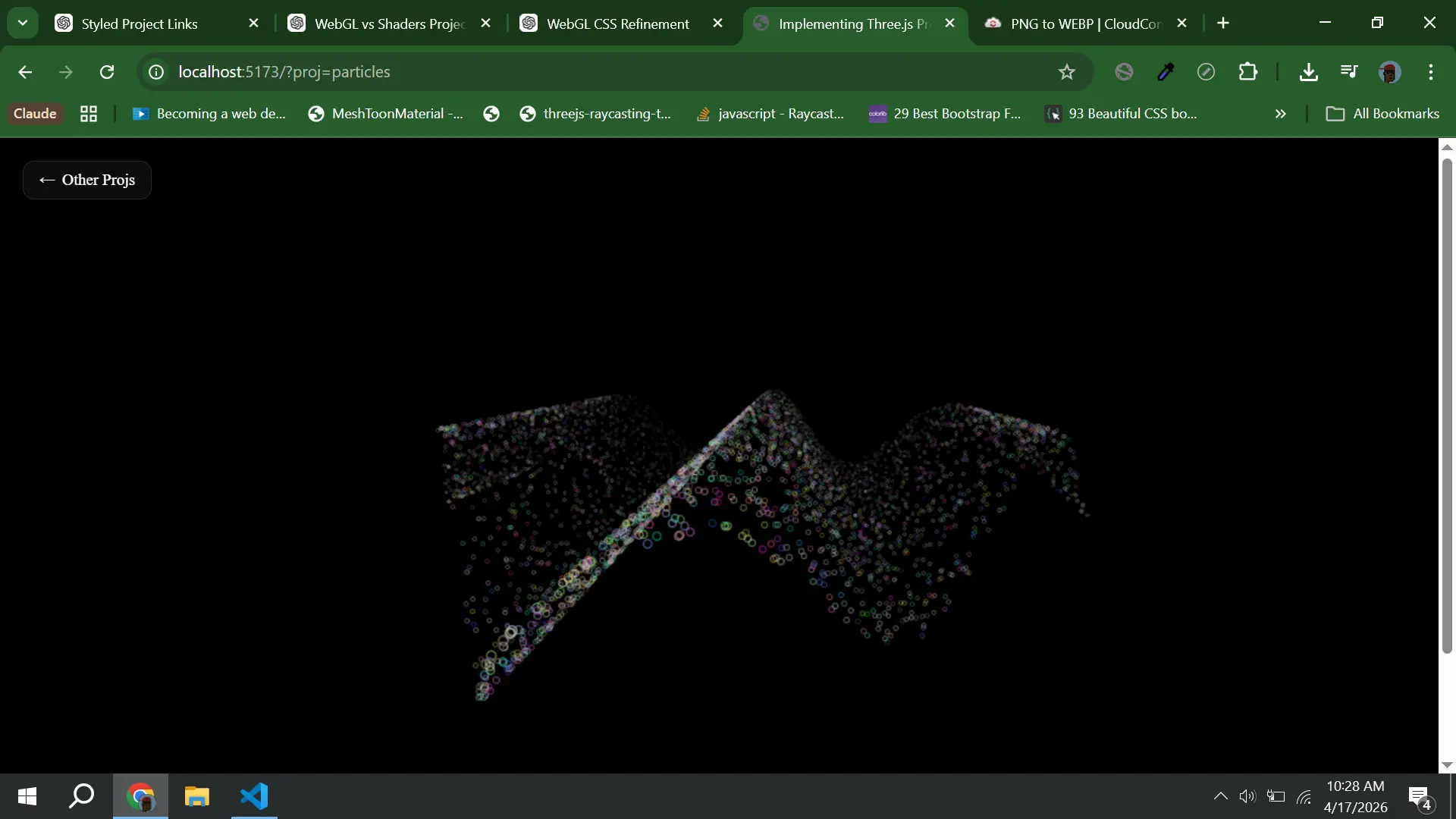Launch Visual Studio Code from taskbar
Screen dimensions: 1456x819
[254, 796]
